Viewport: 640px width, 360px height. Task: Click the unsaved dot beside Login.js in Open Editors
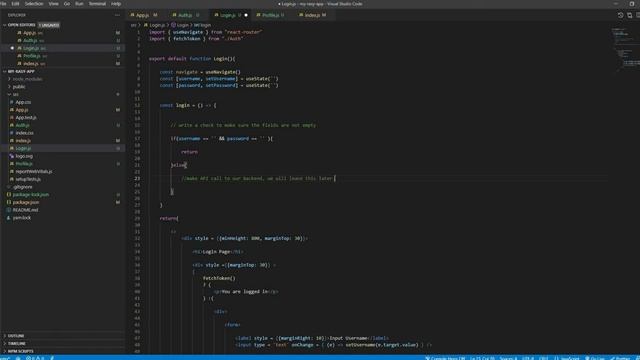click(12, 48)
